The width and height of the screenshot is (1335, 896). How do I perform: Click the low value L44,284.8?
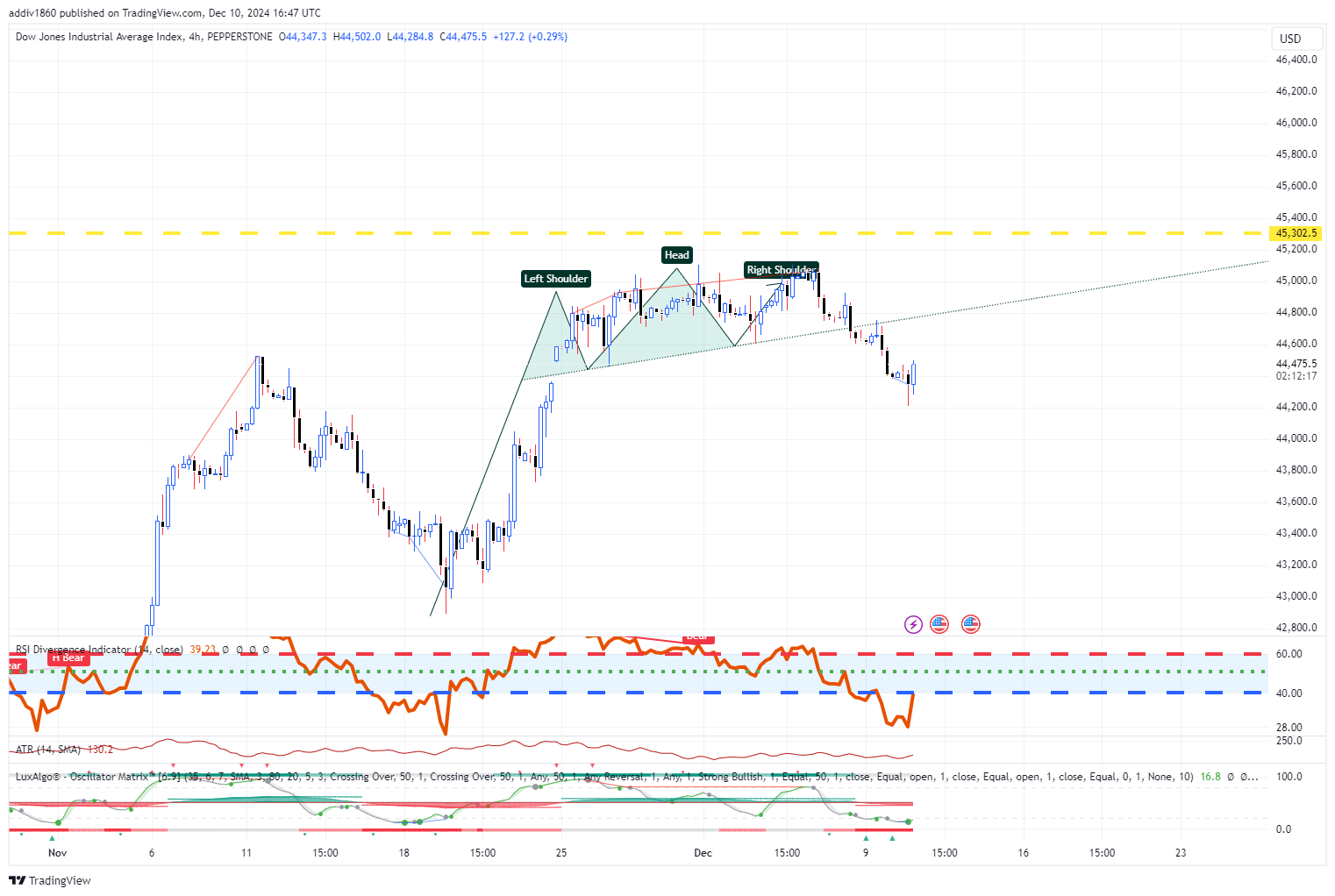410,37
